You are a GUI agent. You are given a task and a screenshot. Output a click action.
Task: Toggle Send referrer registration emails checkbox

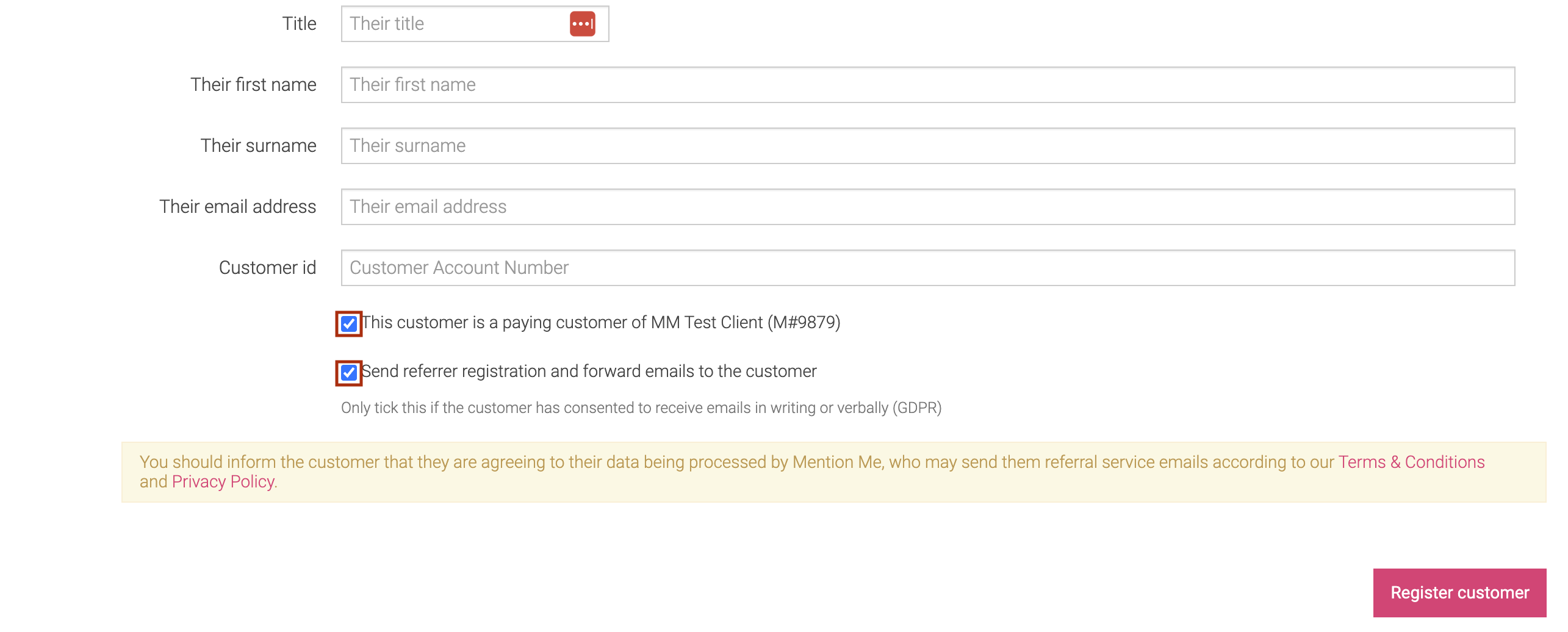click(x=349, y=373)
